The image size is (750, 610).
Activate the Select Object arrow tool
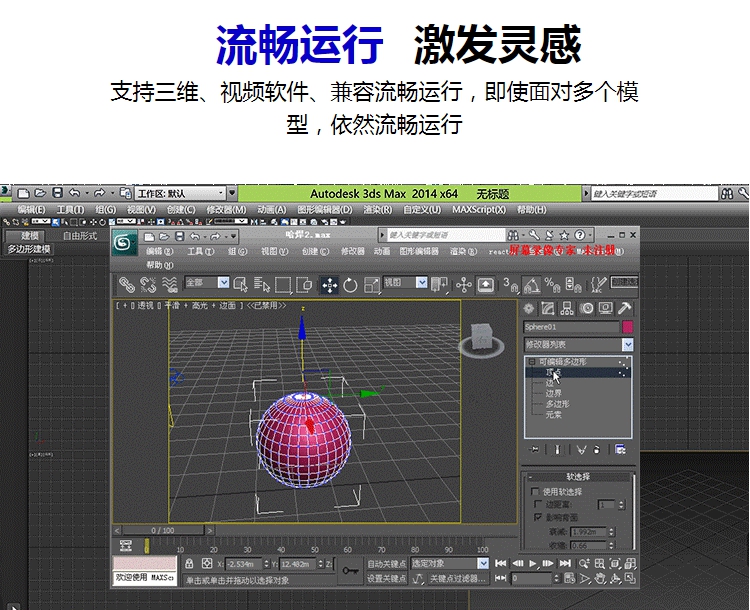(241, 285)
